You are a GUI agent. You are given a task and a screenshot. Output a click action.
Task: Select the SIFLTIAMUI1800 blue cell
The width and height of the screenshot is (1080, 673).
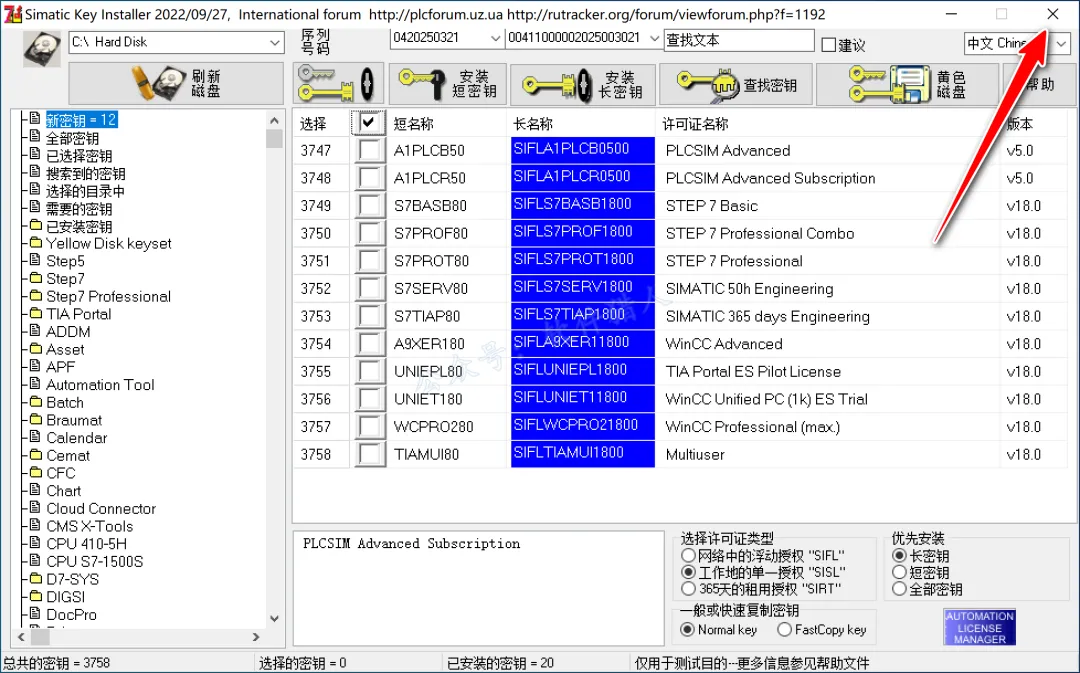point(583,454)
